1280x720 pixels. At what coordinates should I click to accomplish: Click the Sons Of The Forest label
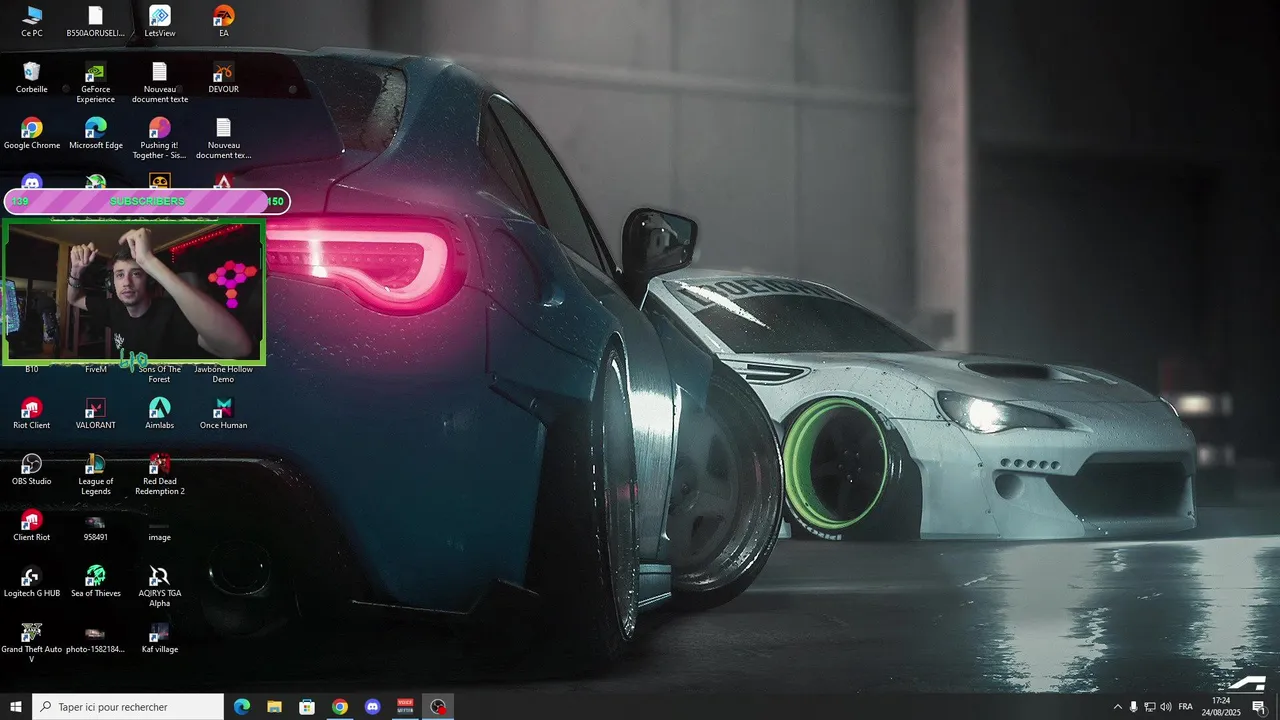click(x=160, y=374)
